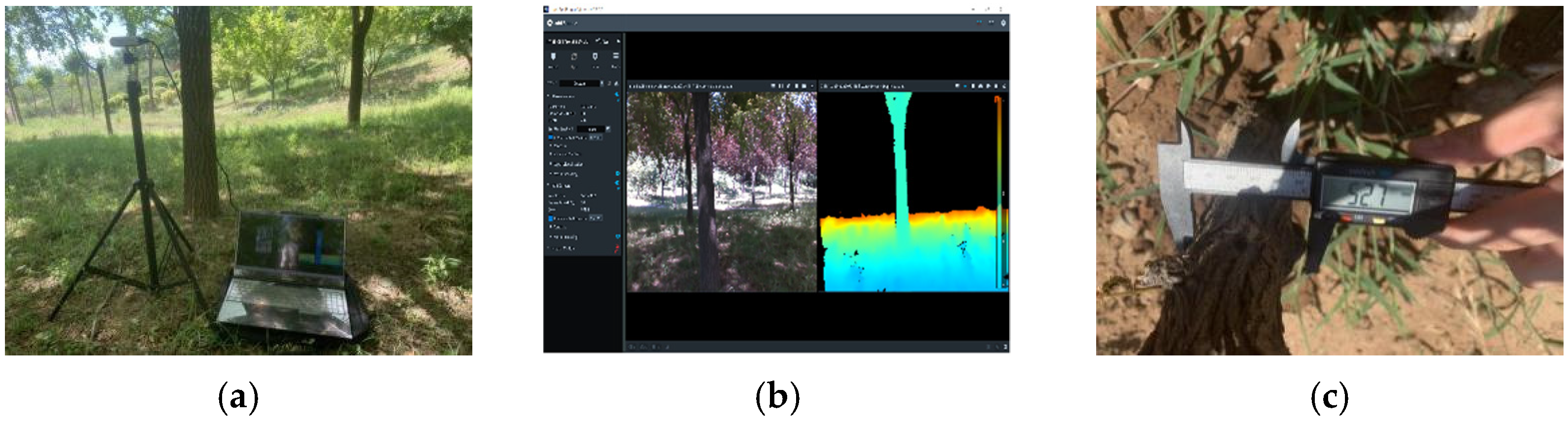Uncheck the blue stream checkbox under Stereo Module
Image resolution: width=1568 pixels, height=422 pixels.
tap(551, 138)
